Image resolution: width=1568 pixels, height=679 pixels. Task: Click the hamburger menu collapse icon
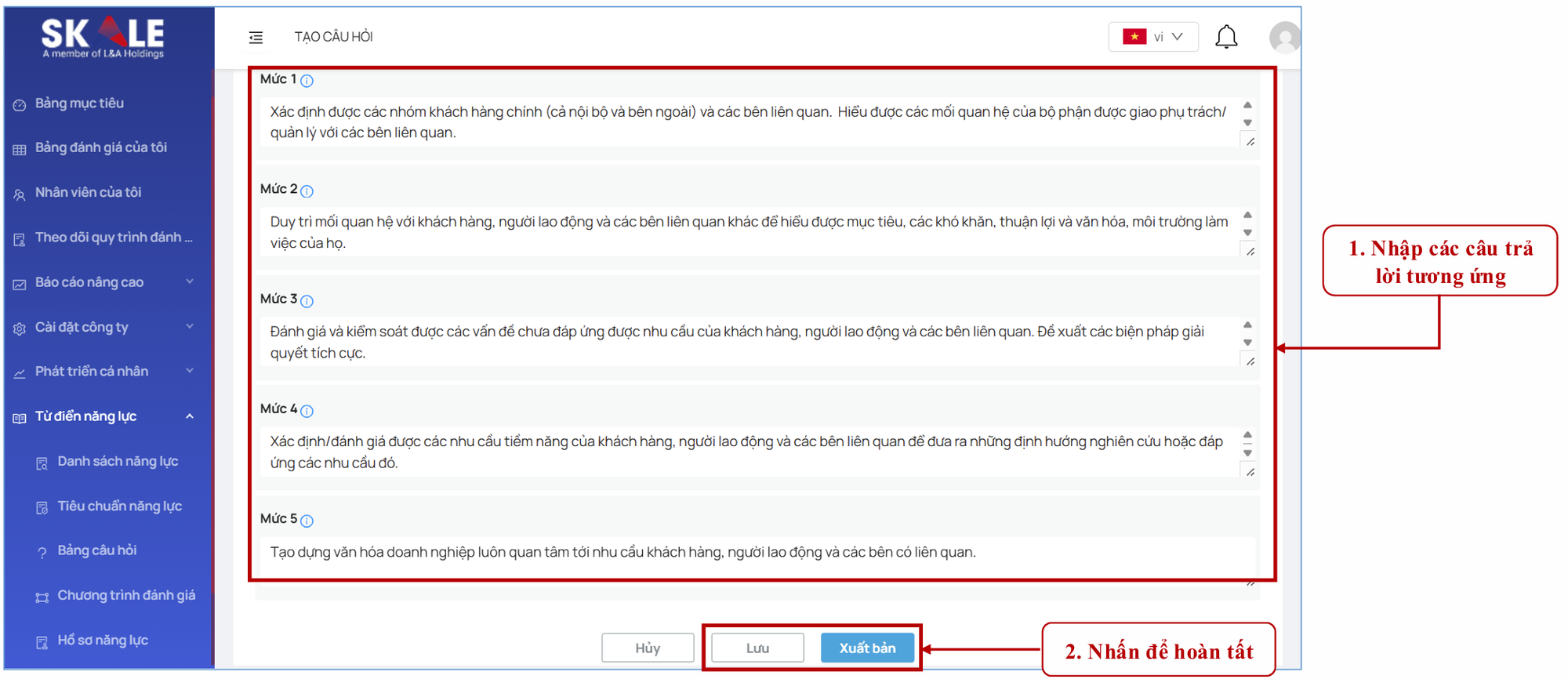coord(256,37)
